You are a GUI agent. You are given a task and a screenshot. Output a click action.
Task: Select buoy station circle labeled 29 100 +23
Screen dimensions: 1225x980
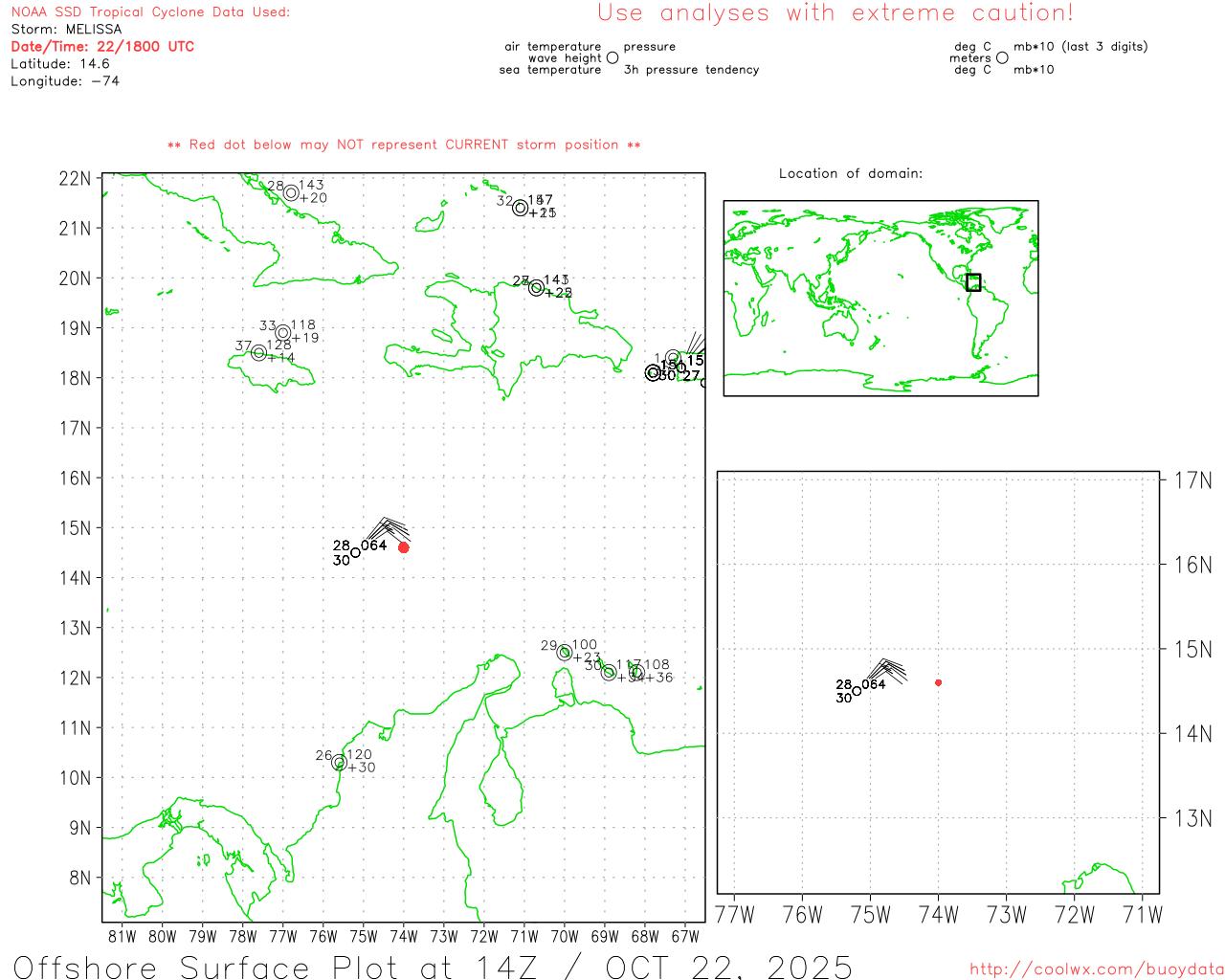click(565, 653)
